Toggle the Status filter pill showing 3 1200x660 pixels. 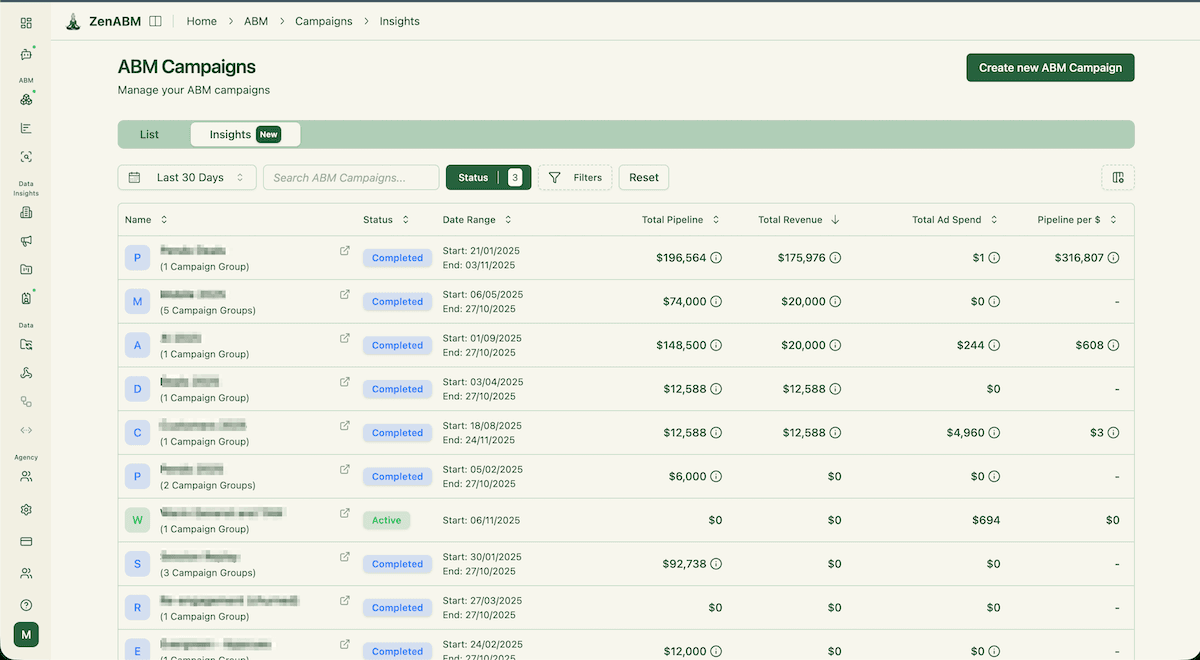point(488,177)
